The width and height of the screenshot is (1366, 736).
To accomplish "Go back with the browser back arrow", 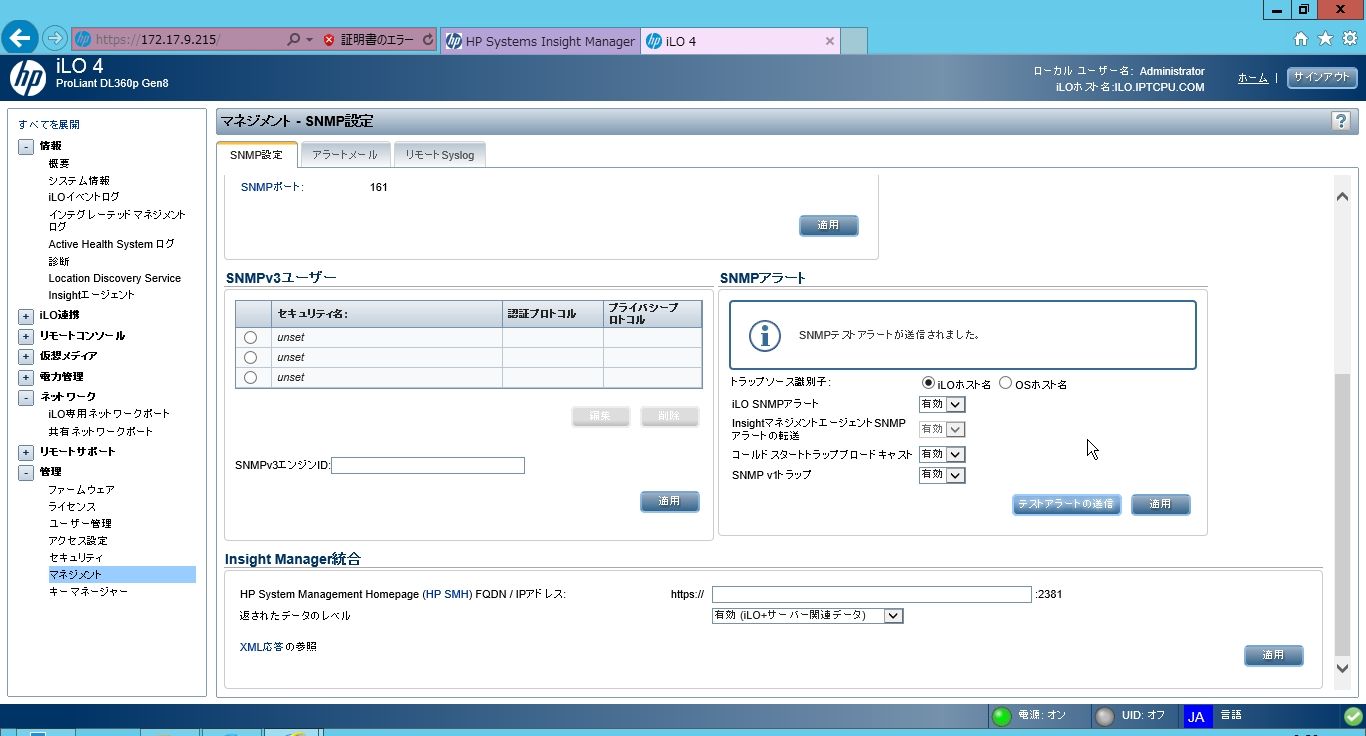I will (x=20, y=39).
